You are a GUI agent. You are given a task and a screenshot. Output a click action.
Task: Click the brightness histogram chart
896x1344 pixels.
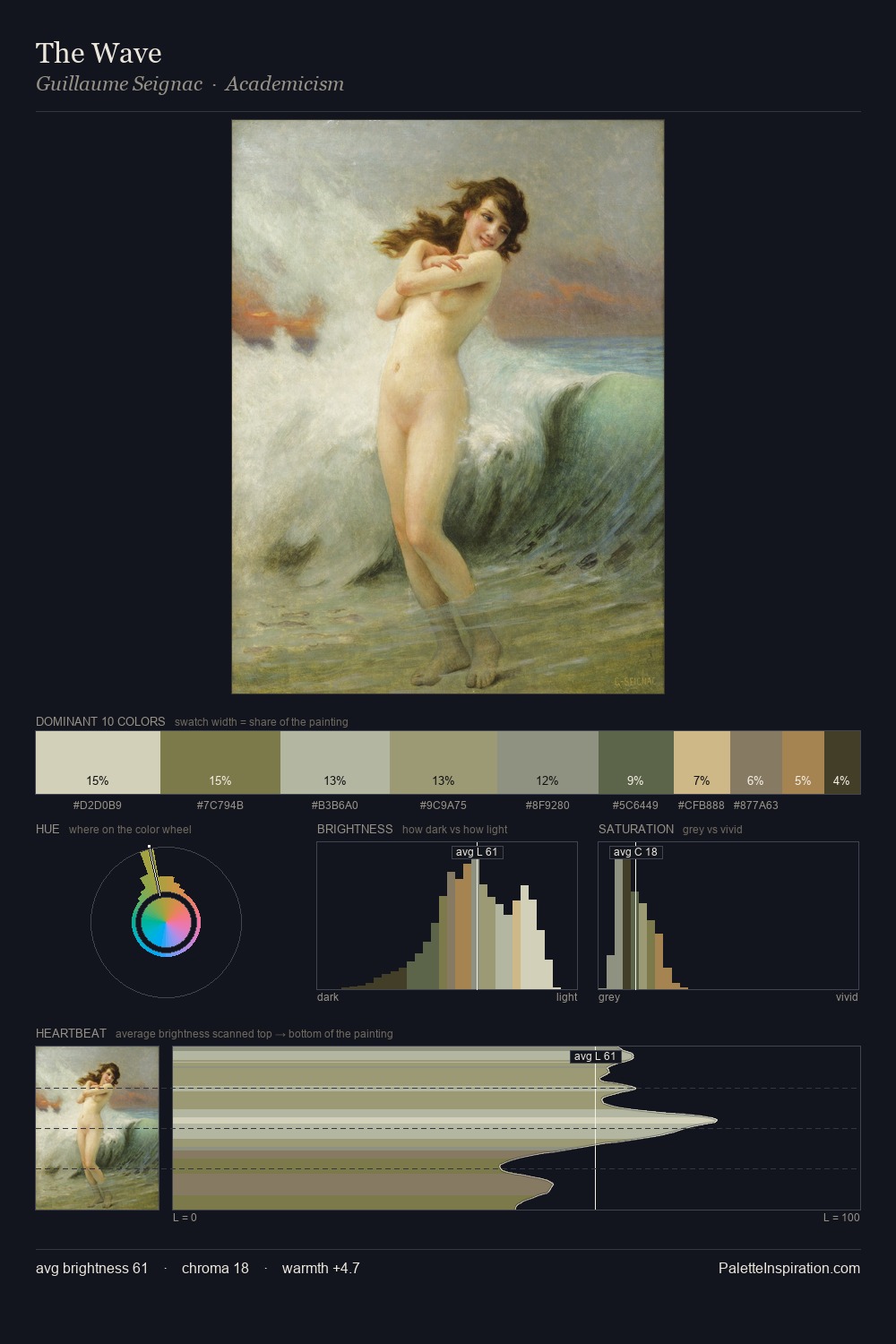click(x=447, y=916)
